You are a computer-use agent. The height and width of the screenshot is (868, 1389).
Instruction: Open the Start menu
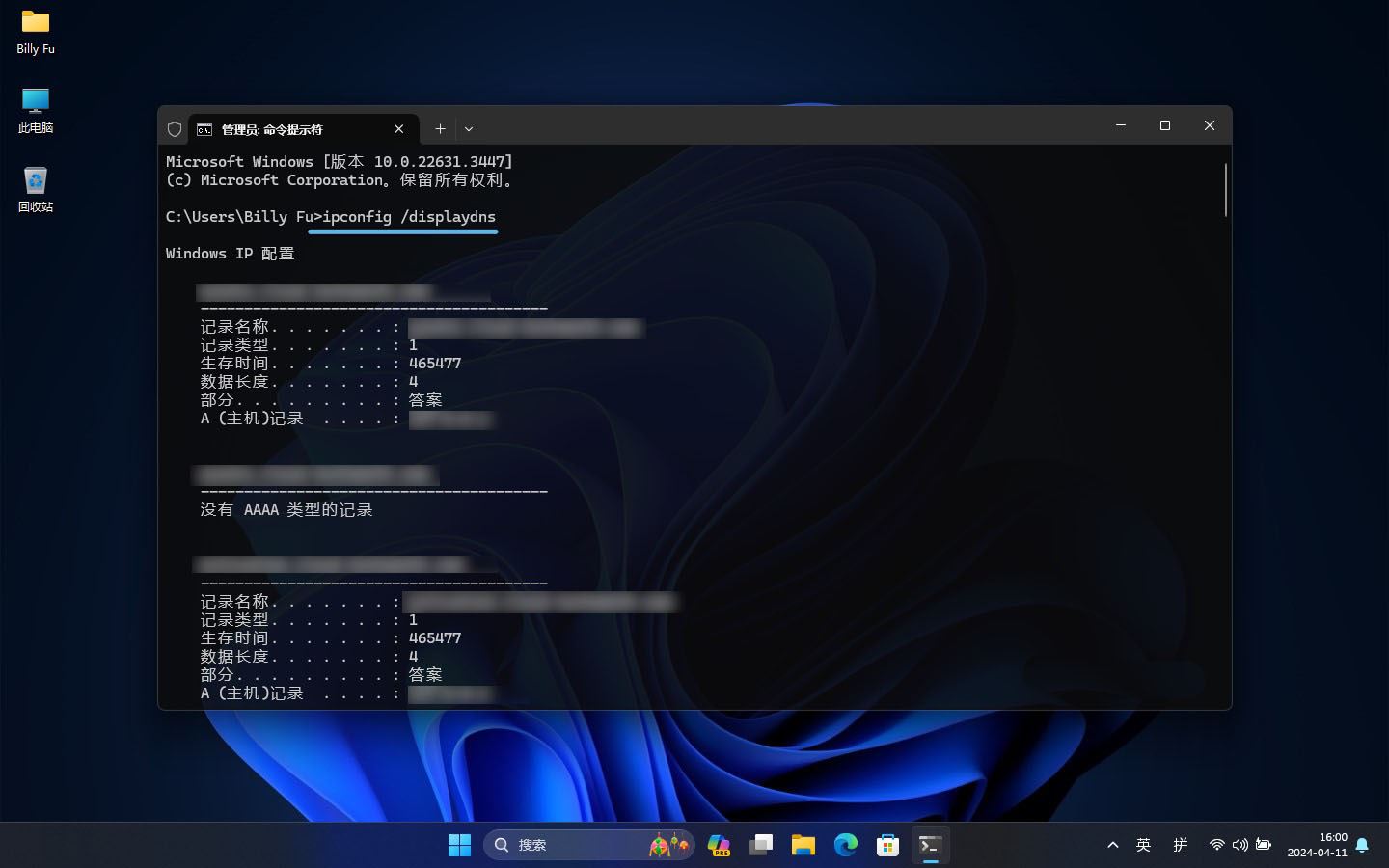[460, 845]
